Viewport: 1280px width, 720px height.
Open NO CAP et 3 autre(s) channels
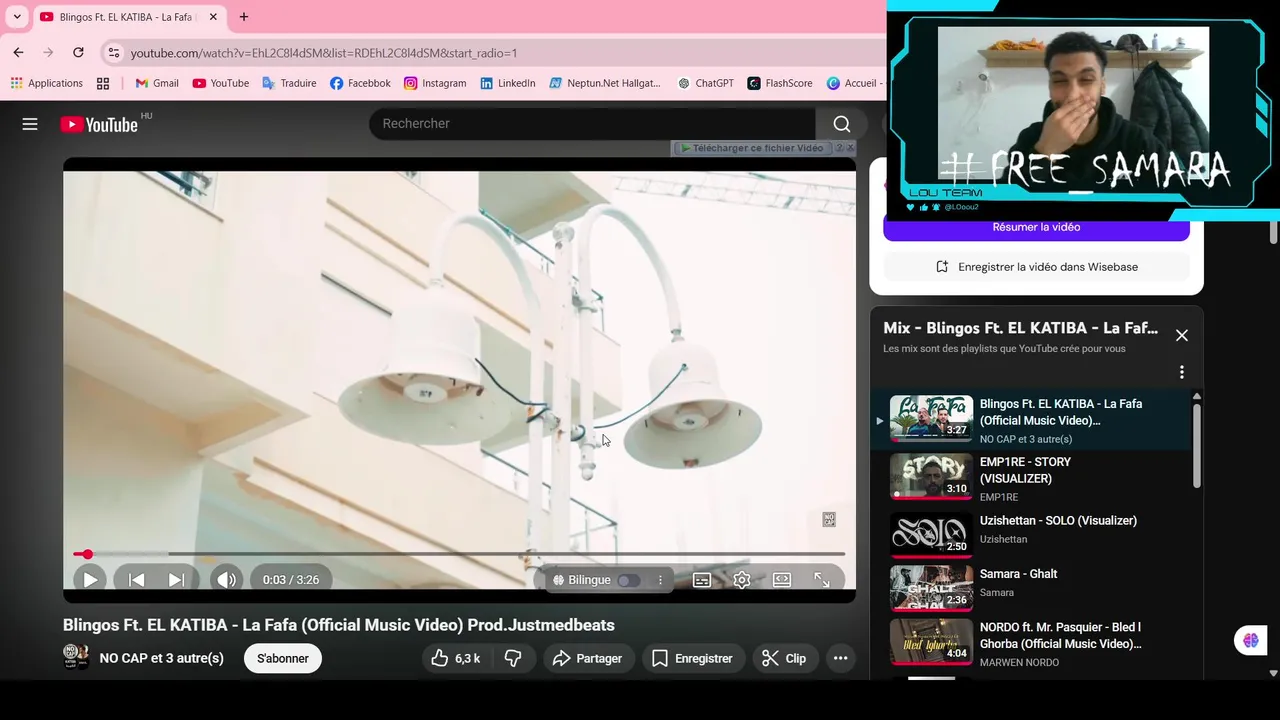(162, 658)
